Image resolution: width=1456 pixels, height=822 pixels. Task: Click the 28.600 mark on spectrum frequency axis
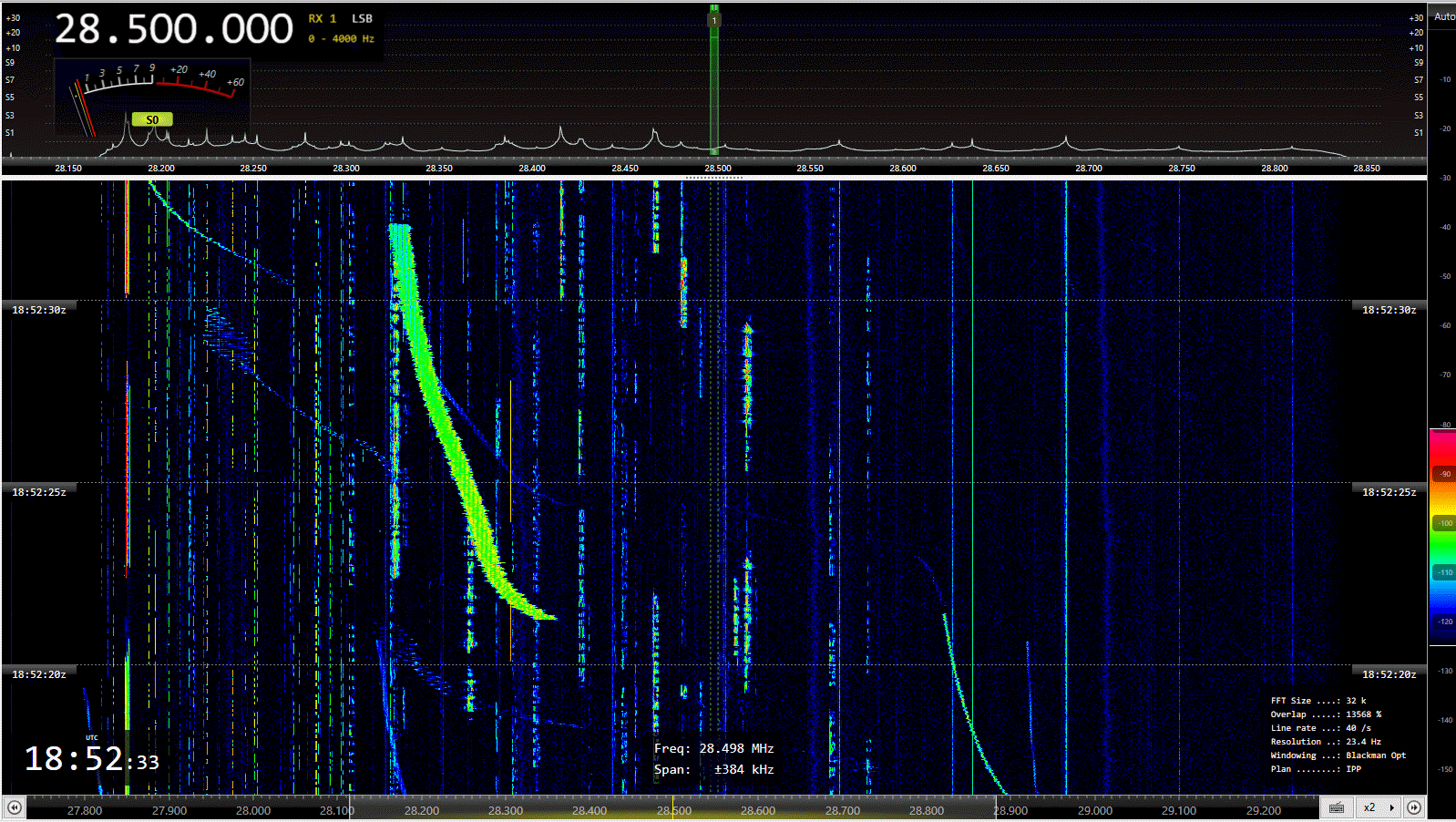coord(903,168)
